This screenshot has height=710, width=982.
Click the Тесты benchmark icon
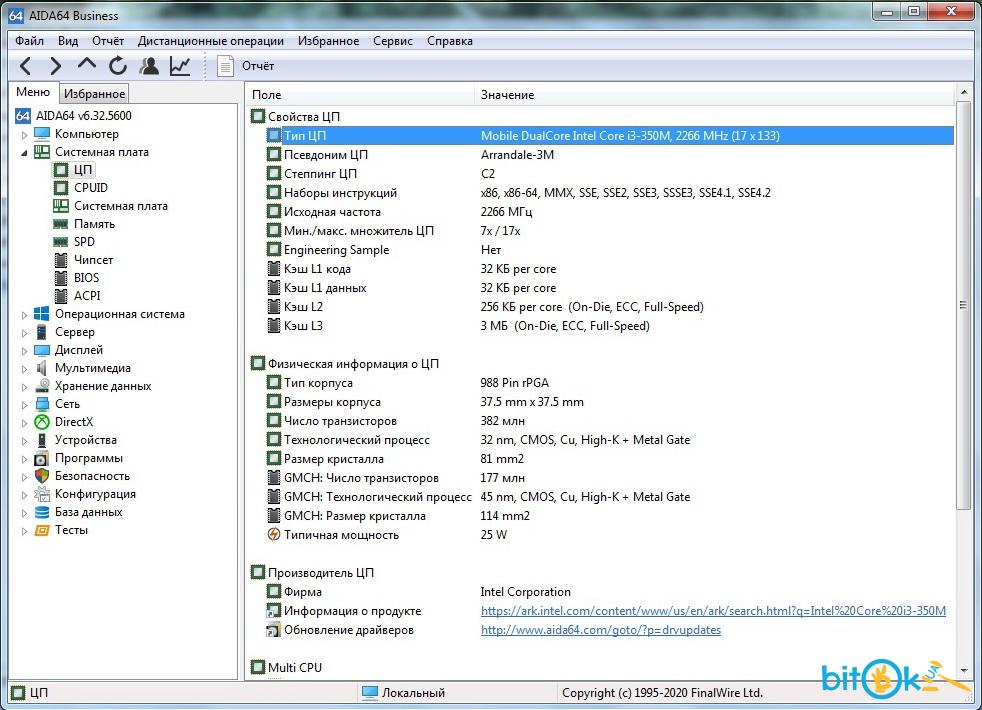42,530
